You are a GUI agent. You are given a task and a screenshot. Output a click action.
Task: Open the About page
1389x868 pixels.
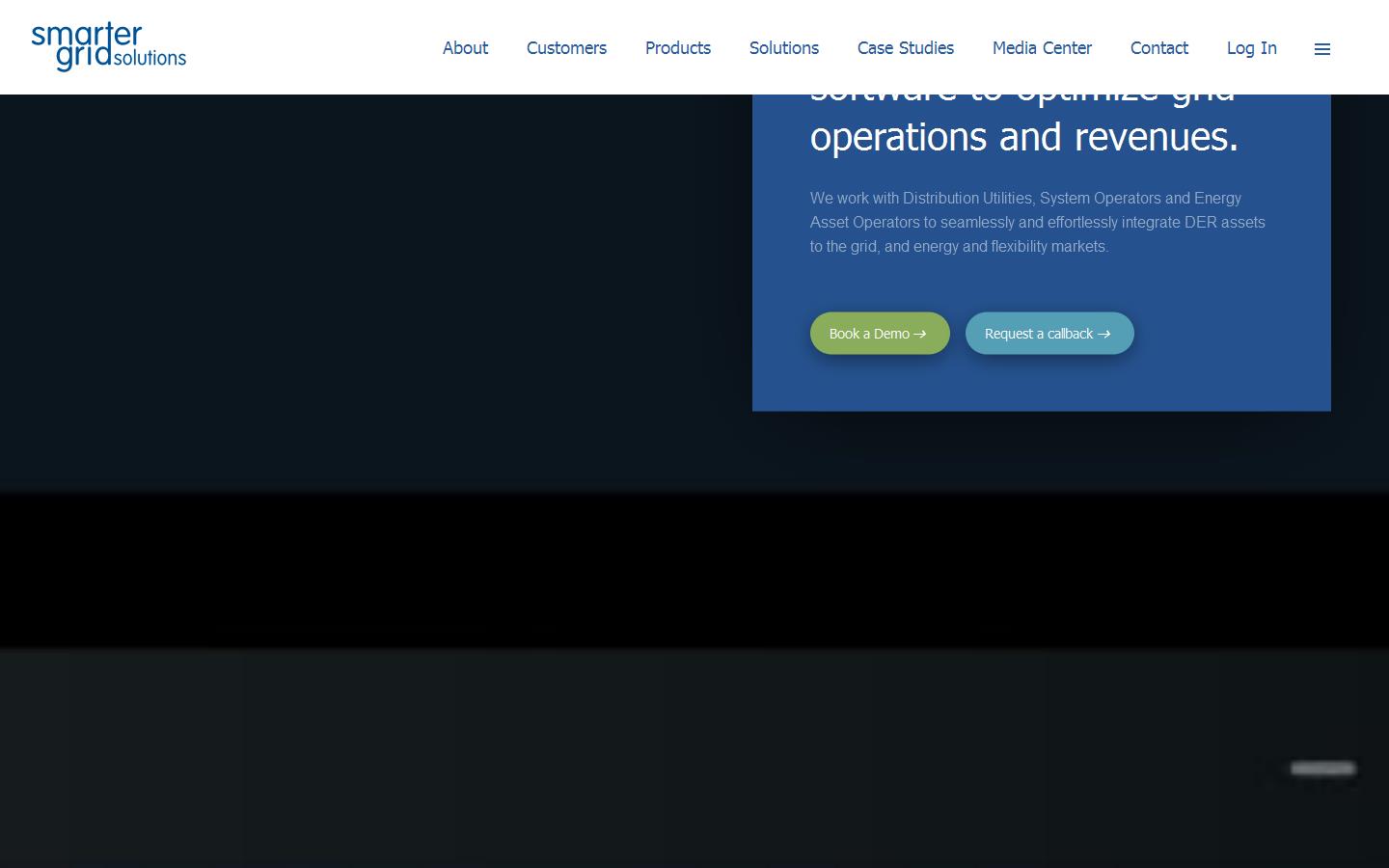[x=465, y=48]
